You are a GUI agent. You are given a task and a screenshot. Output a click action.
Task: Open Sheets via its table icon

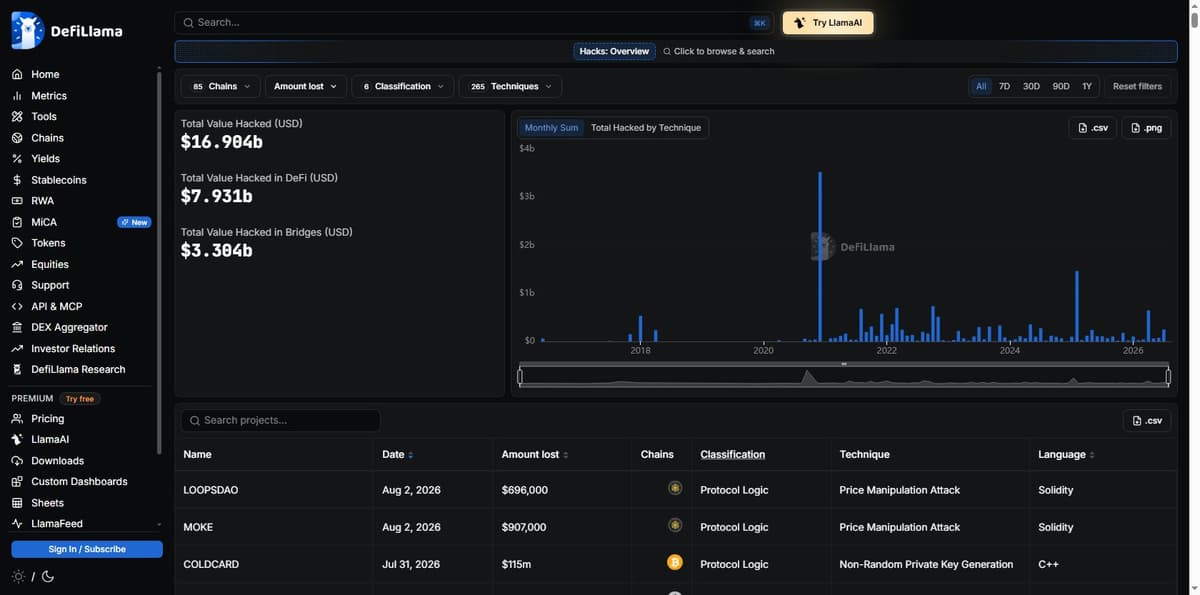click(x=17, y=503)
